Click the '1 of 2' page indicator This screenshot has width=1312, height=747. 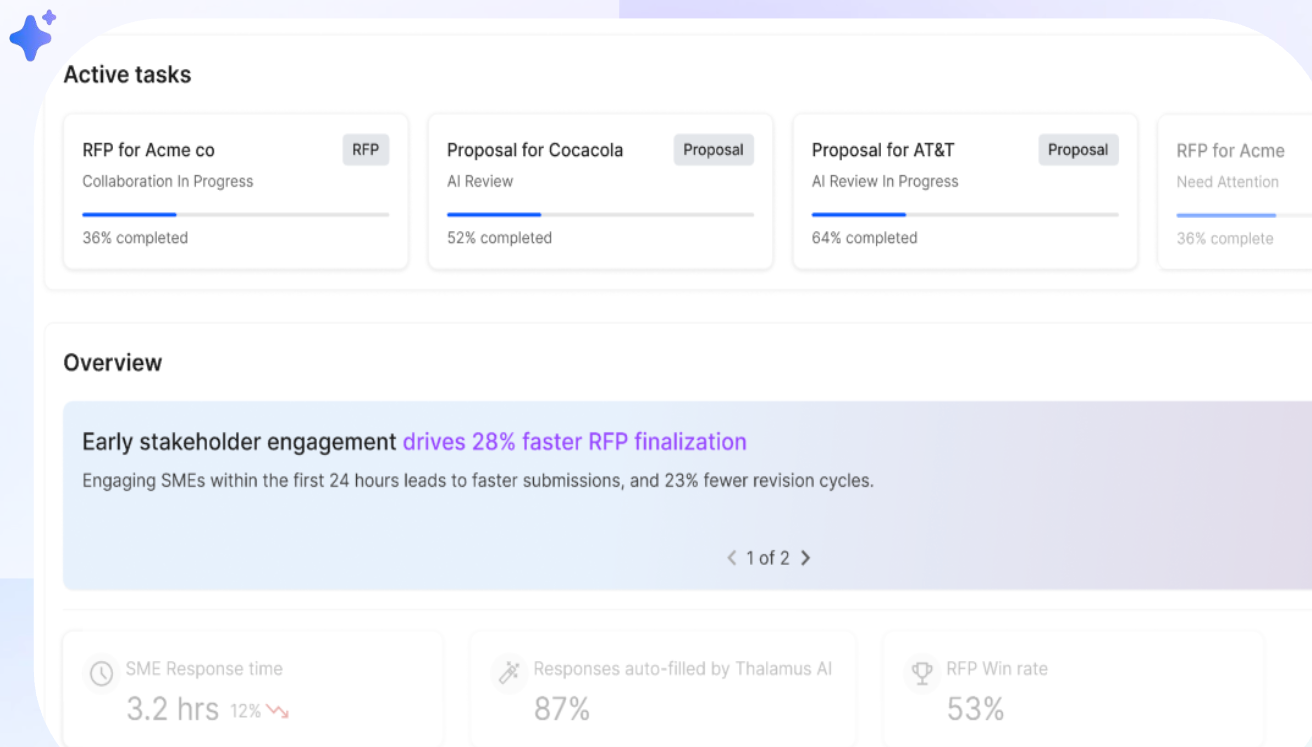[x=768, y=558]
